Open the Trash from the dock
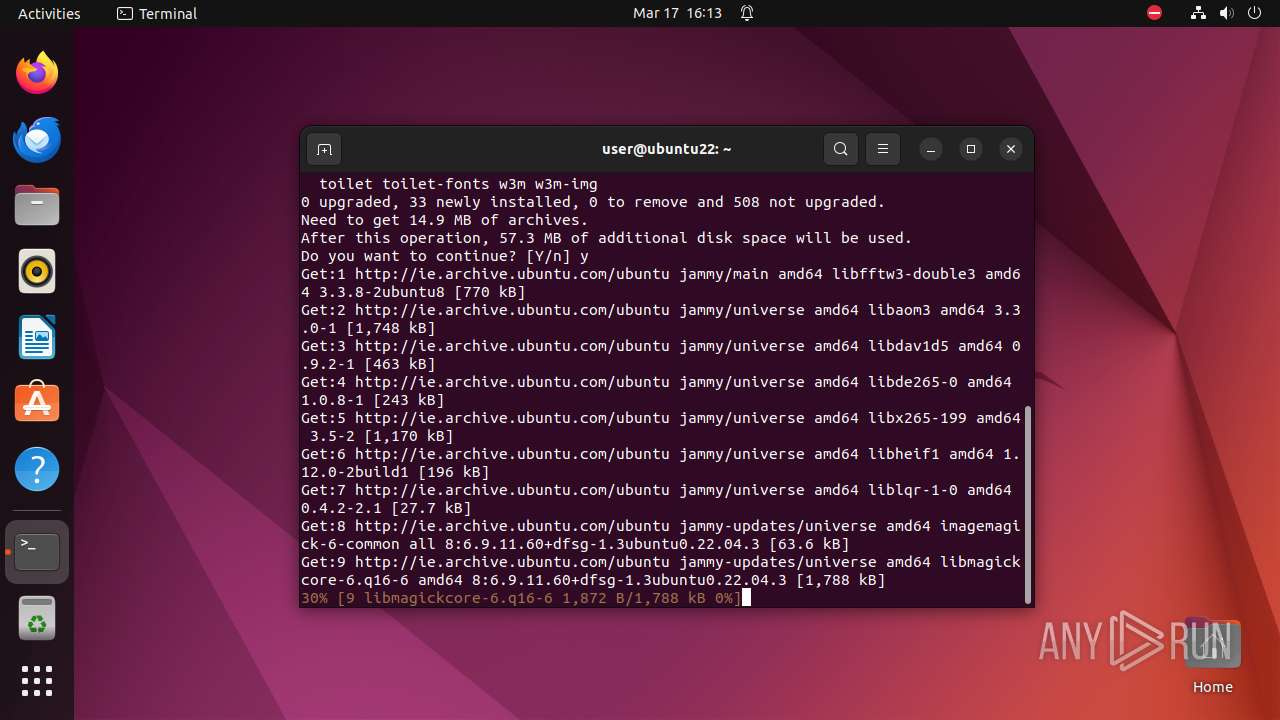 point(37,618)
